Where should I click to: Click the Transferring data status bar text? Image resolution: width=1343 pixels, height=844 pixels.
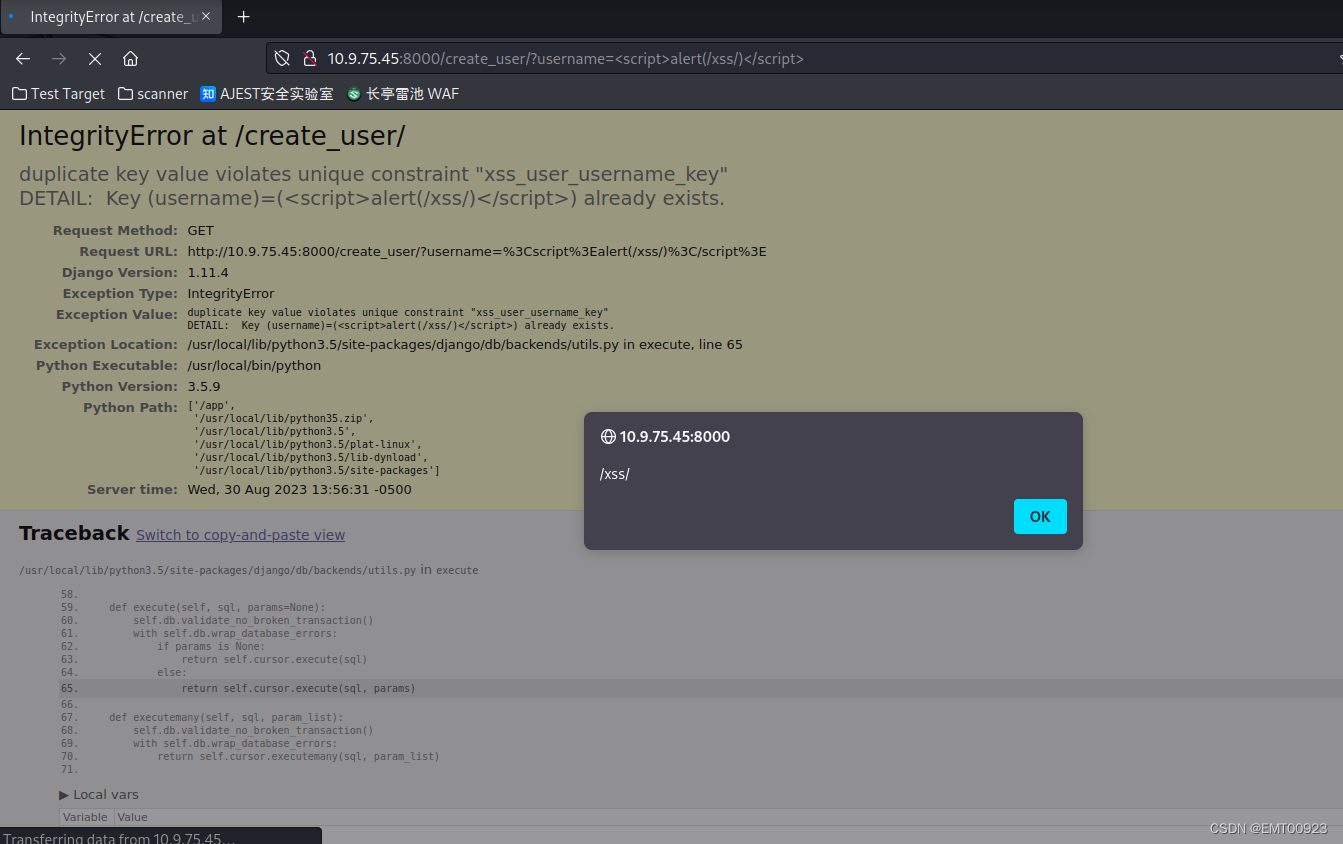[120, 838]
